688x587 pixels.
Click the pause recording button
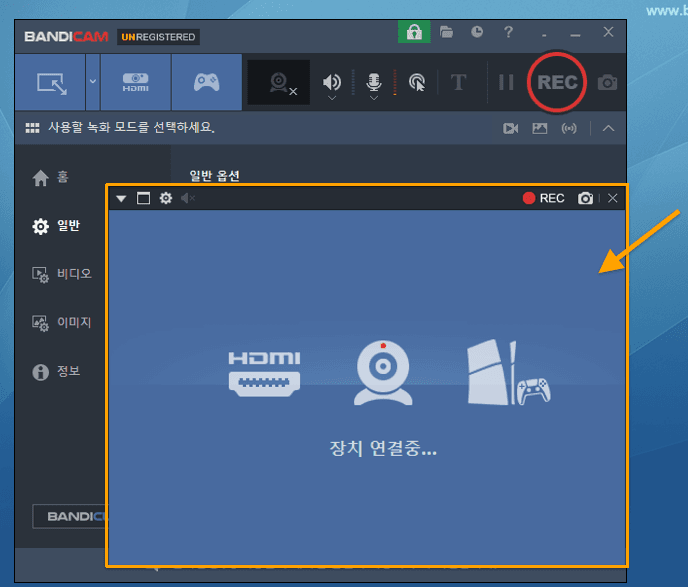[x=506, y=82]
